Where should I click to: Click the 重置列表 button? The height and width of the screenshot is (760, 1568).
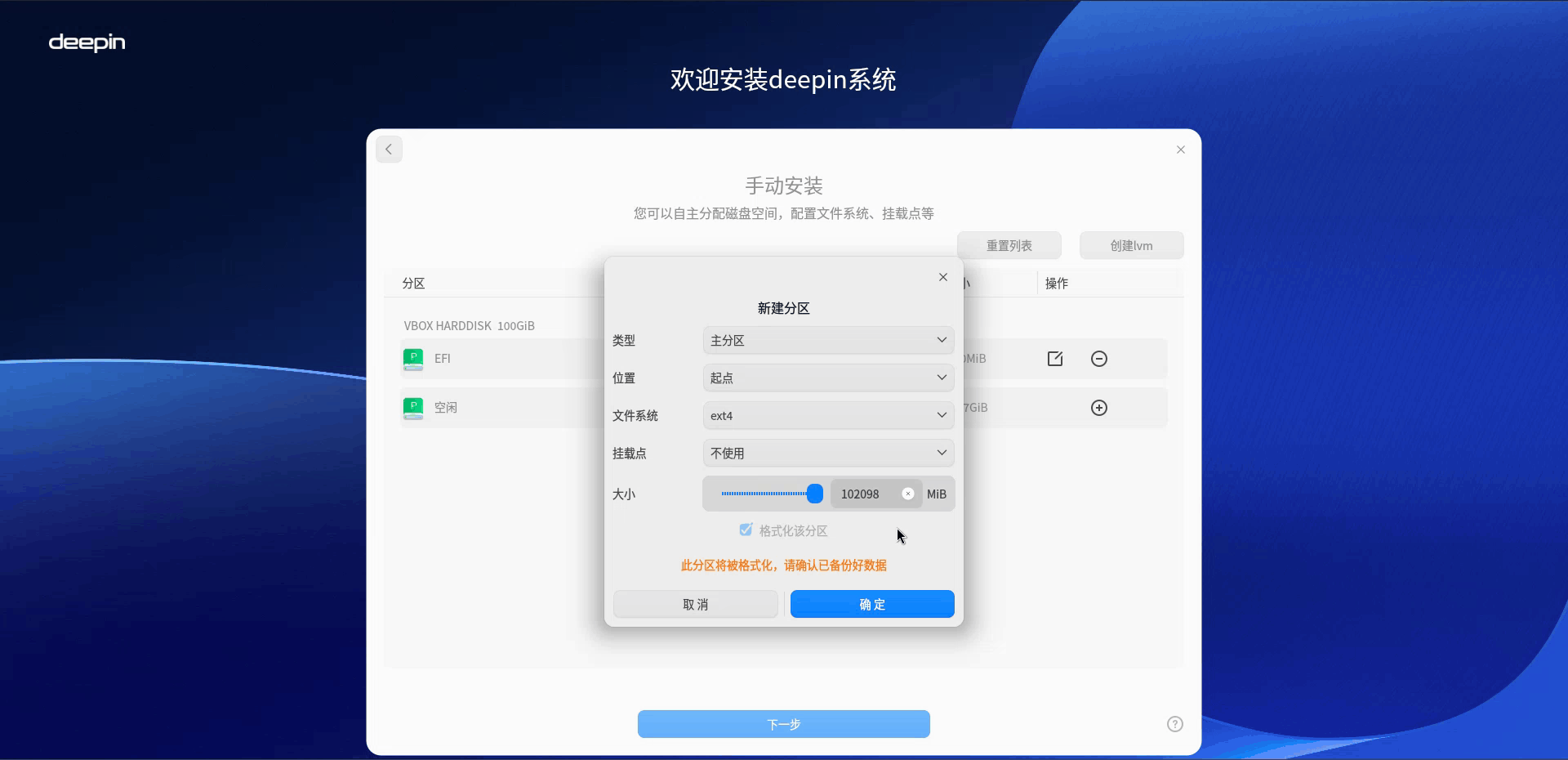point(1009,245)
